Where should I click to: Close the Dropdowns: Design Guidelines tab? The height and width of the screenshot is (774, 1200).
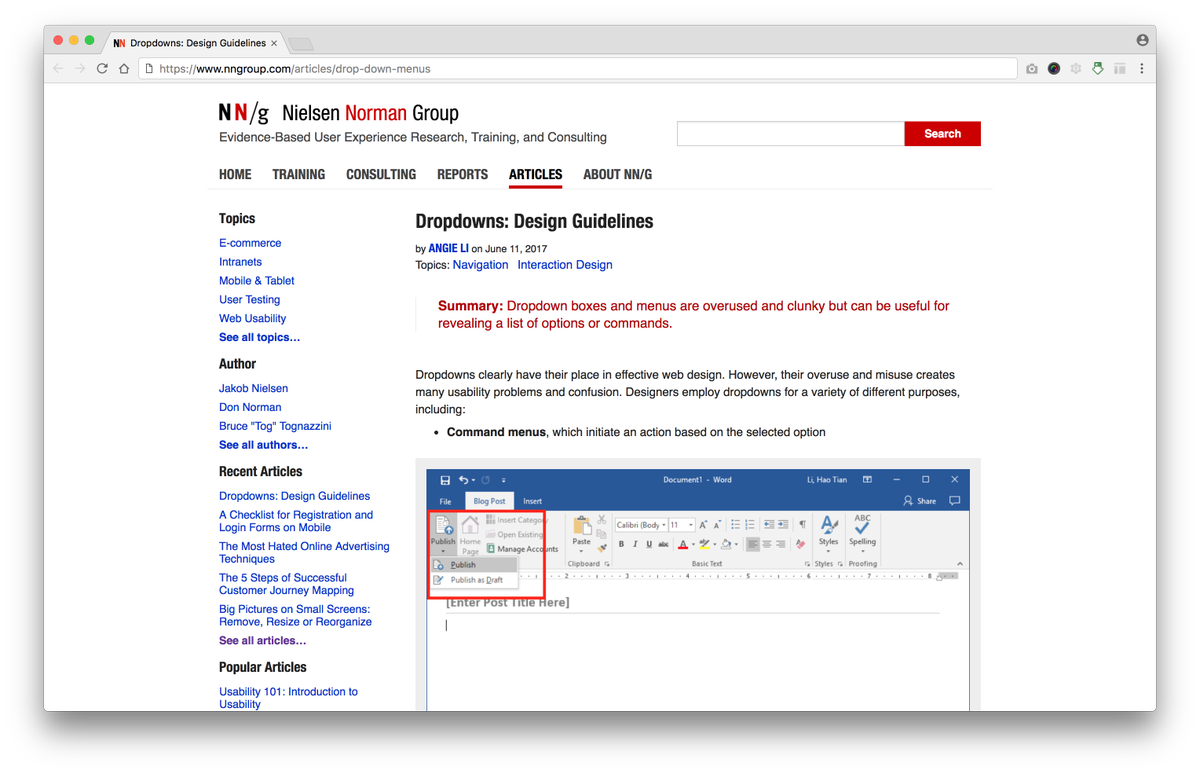(274, 43)
